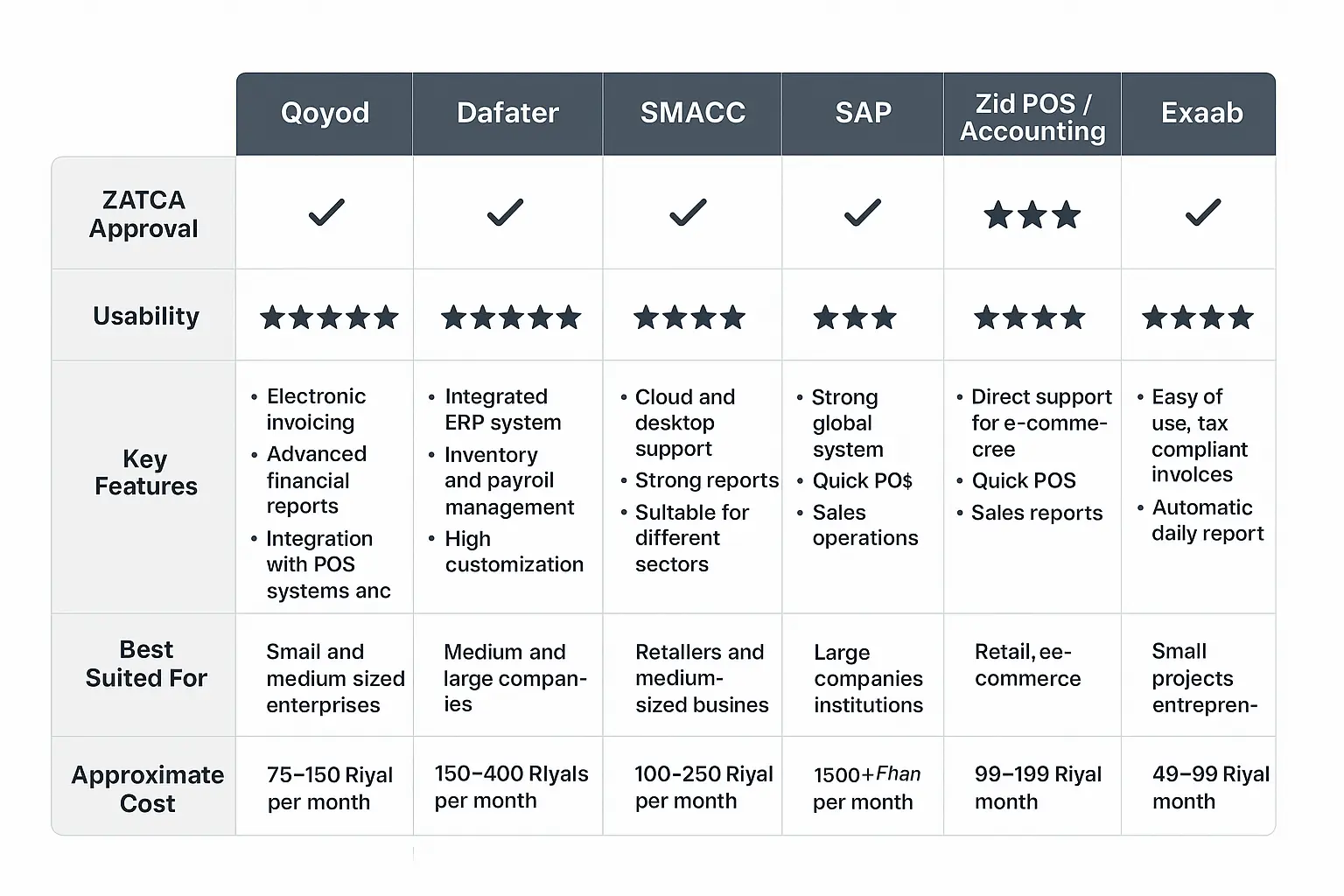Select the Exaab column header
Screen dimensions: 1344x896
tap(1201, 113)
